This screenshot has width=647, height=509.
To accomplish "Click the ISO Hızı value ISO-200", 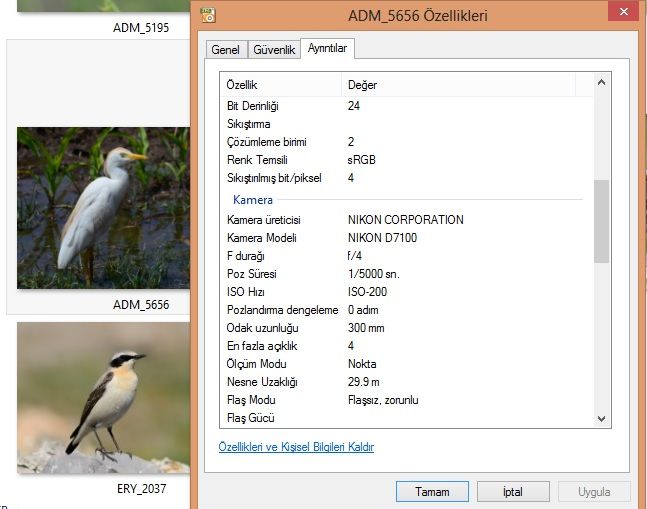I will click(367, 292).
